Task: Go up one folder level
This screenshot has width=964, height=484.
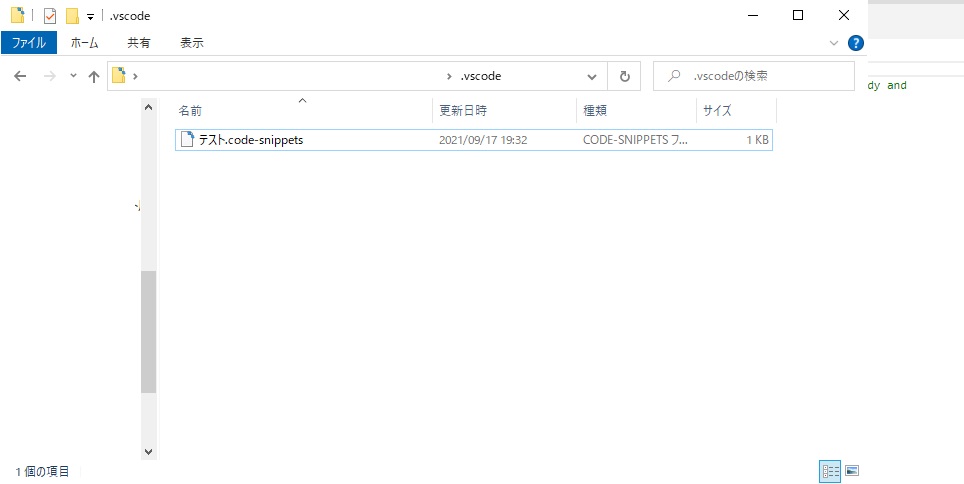Action: pos(93,76)
